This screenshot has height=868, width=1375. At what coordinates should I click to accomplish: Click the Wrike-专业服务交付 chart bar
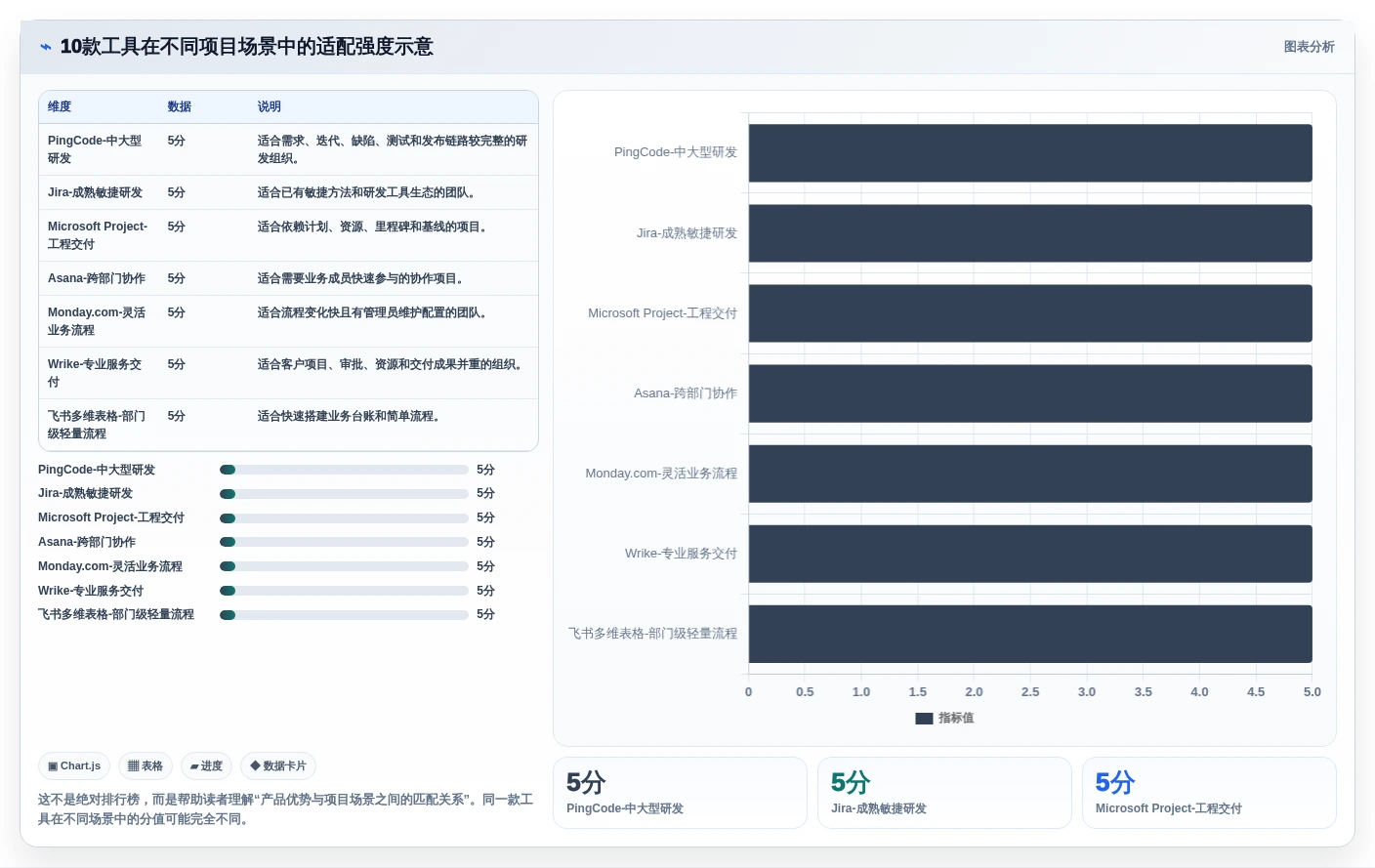pyautogui.click(x=1030, y=554)
